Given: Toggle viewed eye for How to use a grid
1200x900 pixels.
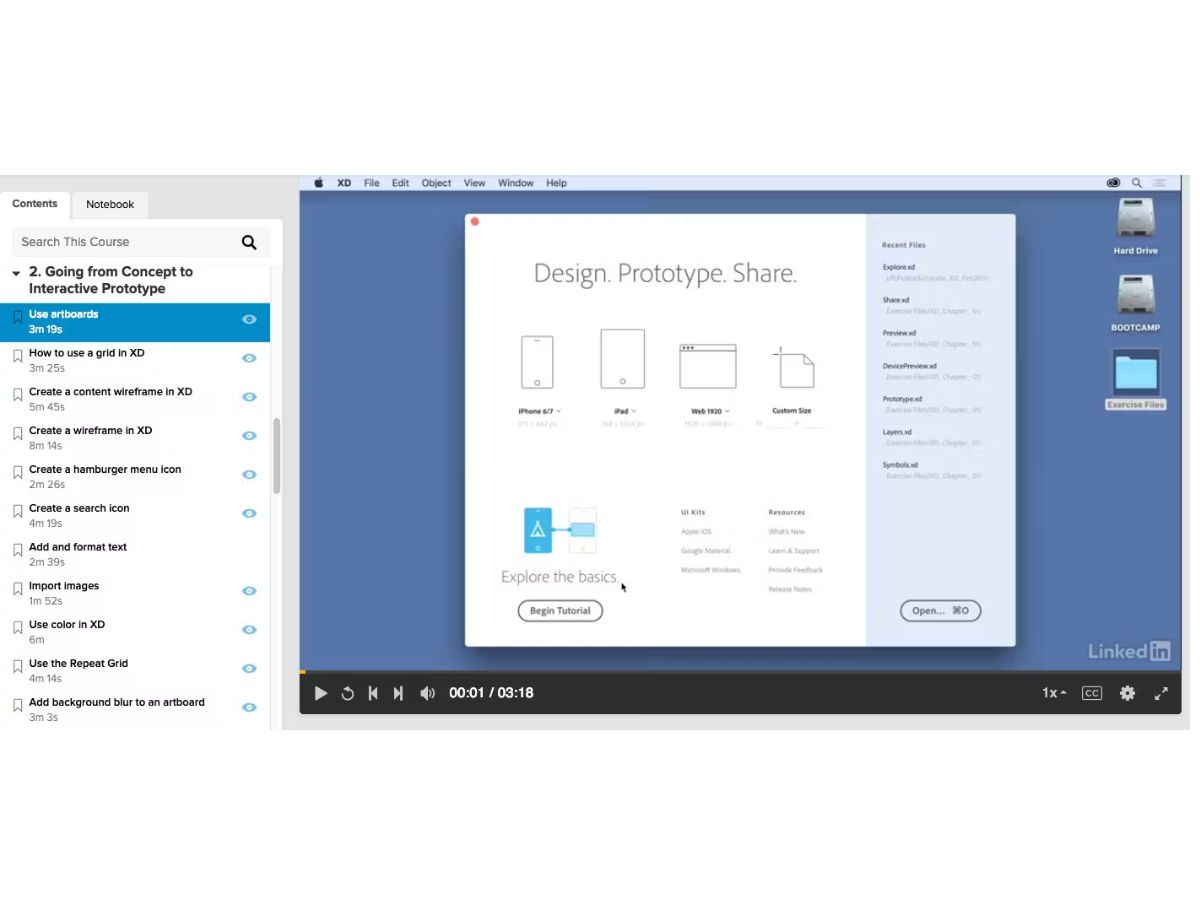Looking at the screenshot, I should 249,358.
